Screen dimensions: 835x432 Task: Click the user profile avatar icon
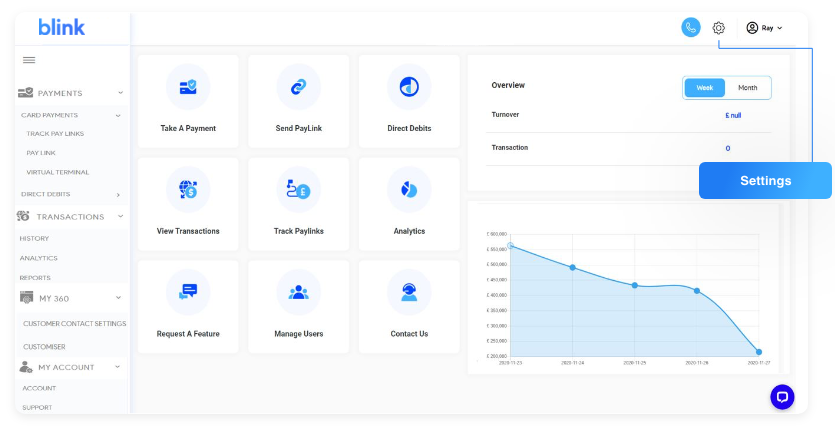click(x=752, y=28)
